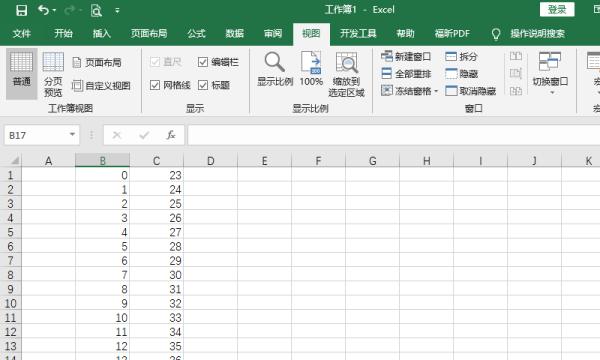Click the 页面布局 view button in the ribbon group
This screenshot has height=360, width=600.
97,62
